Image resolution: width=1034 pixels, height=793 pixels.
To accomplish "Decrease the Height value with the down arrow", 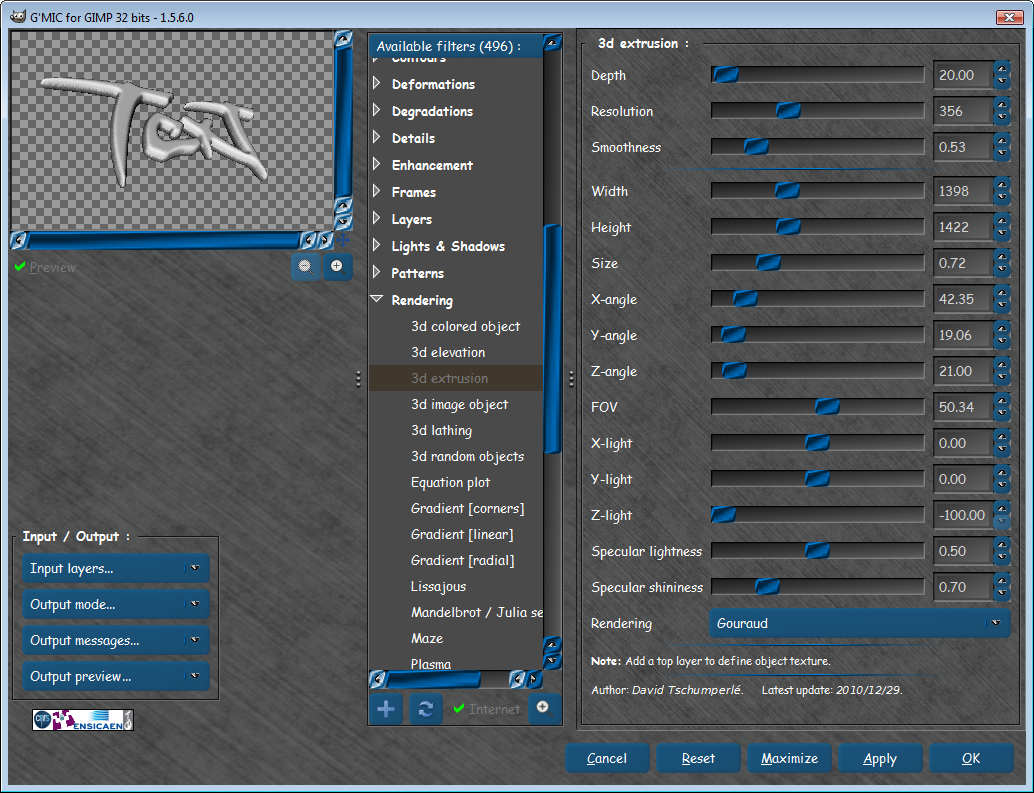I will (1002, 234).
